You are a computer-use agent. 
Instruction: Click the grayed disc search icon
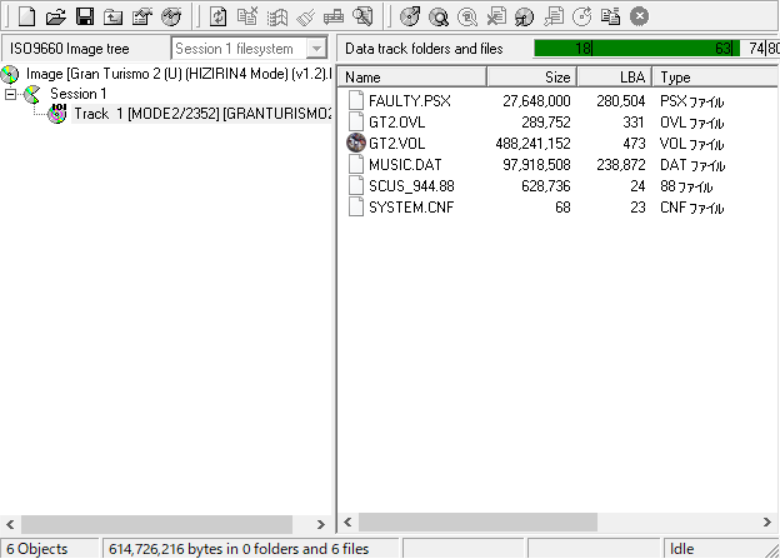pos(467,17)
